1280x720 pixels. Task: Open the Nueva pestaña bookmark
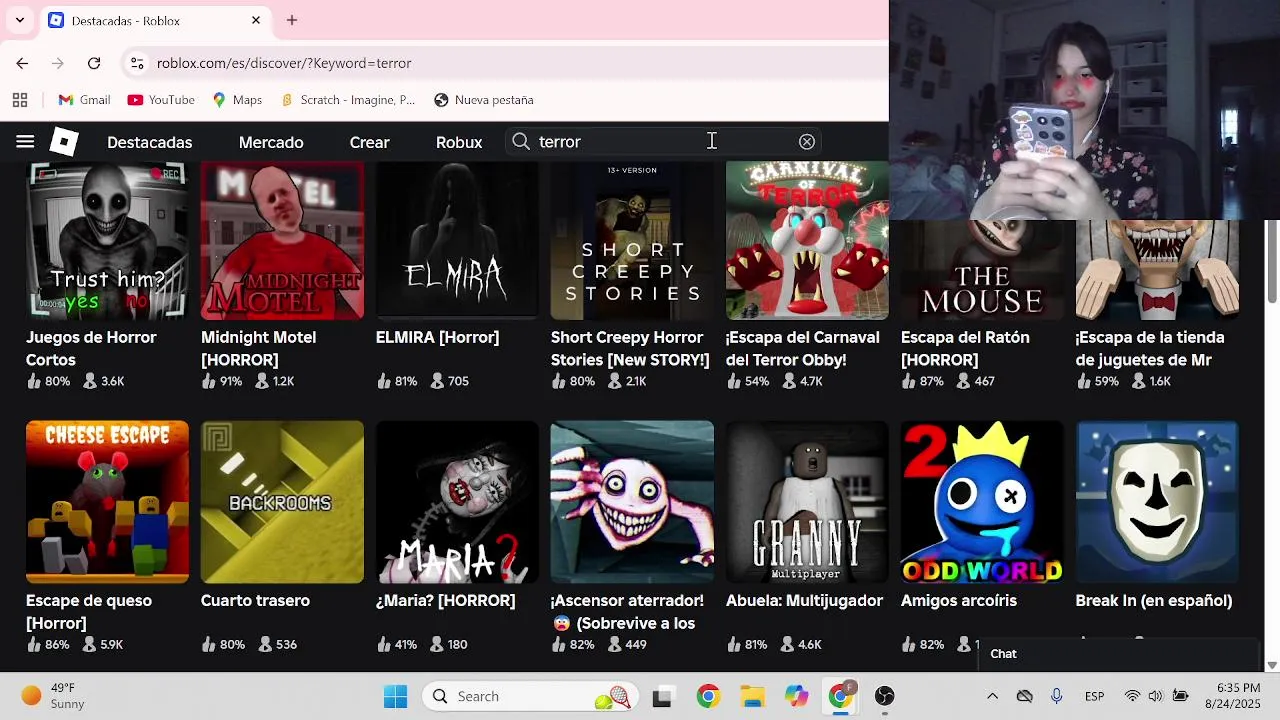click(x=484, y=100)
